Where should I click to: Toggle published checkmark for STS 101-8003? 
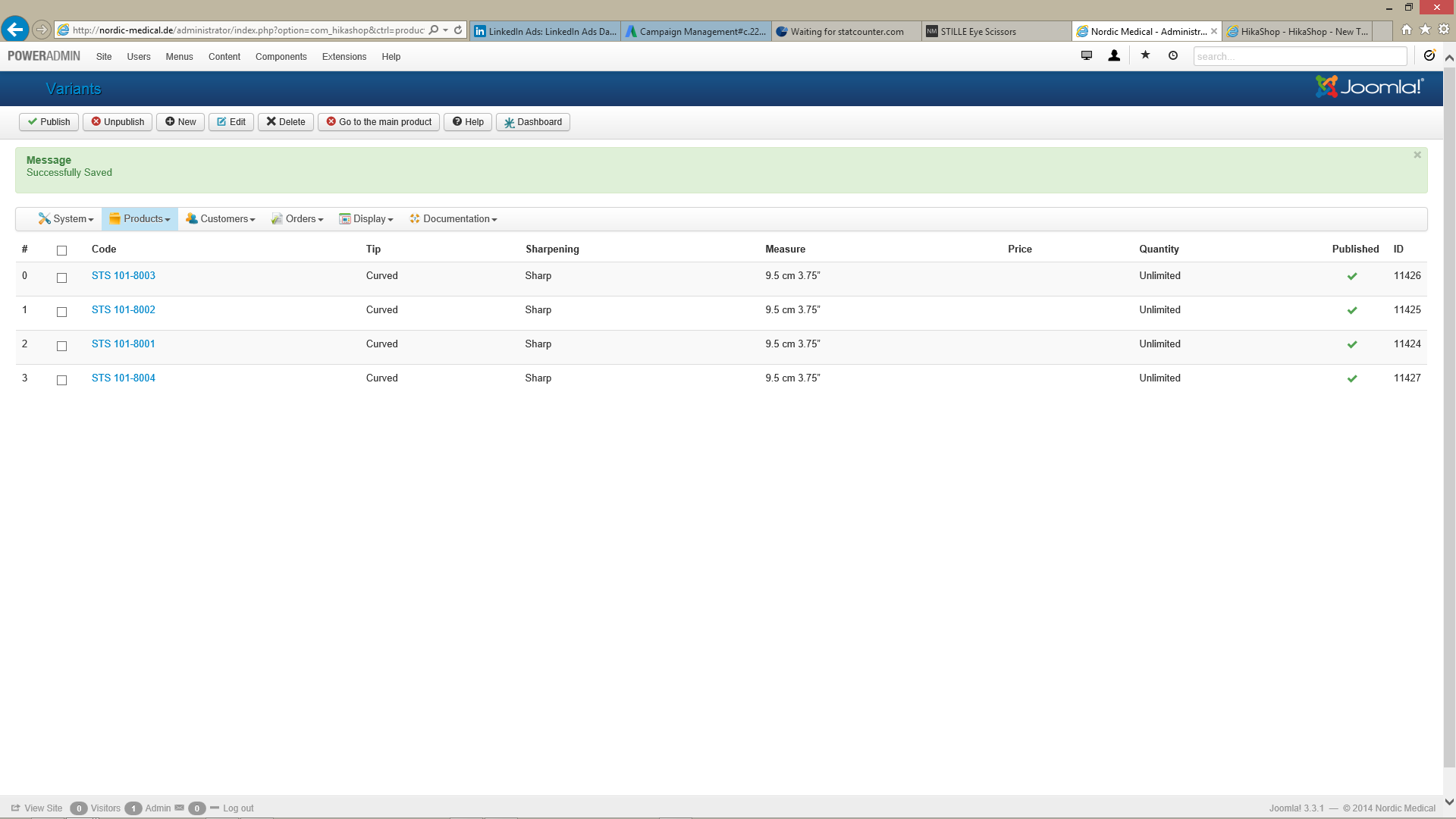pyautogui.click(x=1352, y=276)
